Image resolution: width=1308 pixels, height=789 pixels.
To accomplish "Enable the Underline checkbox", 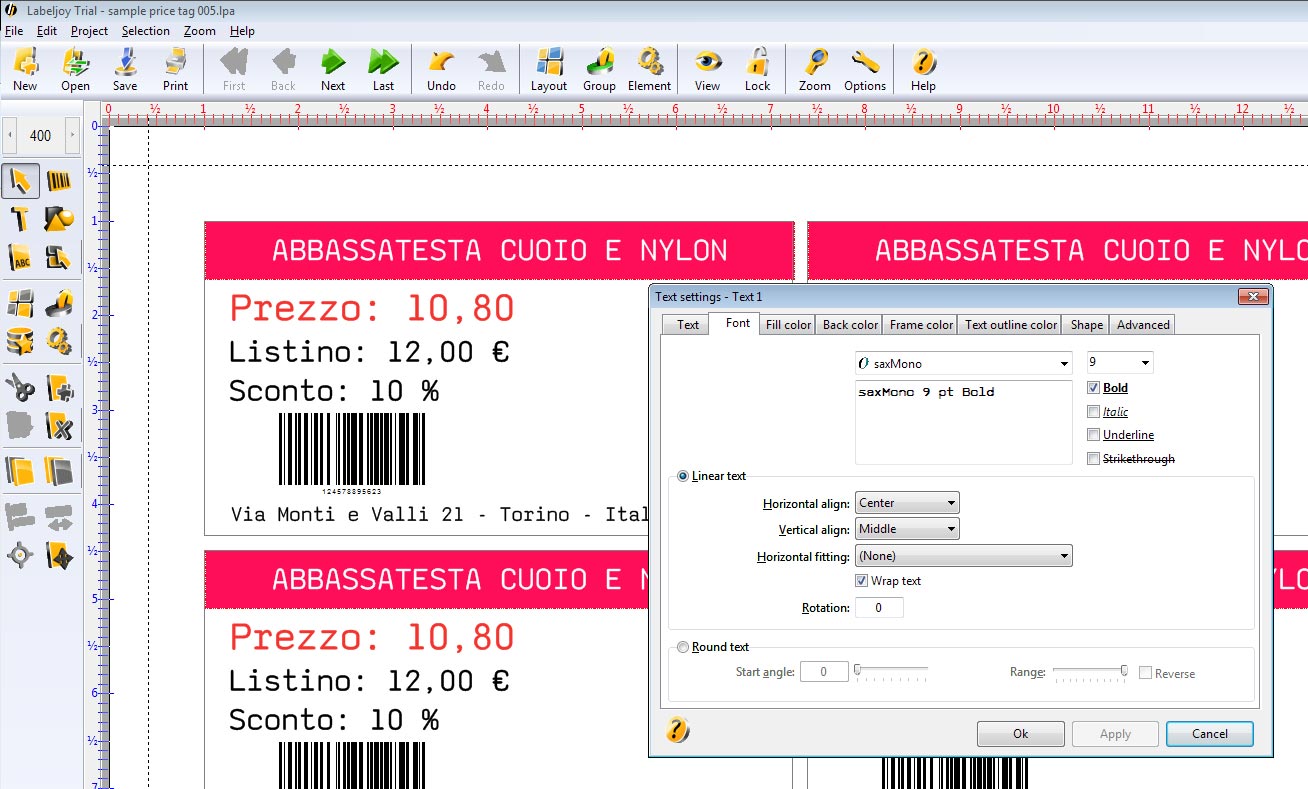I will (1093, 435).
